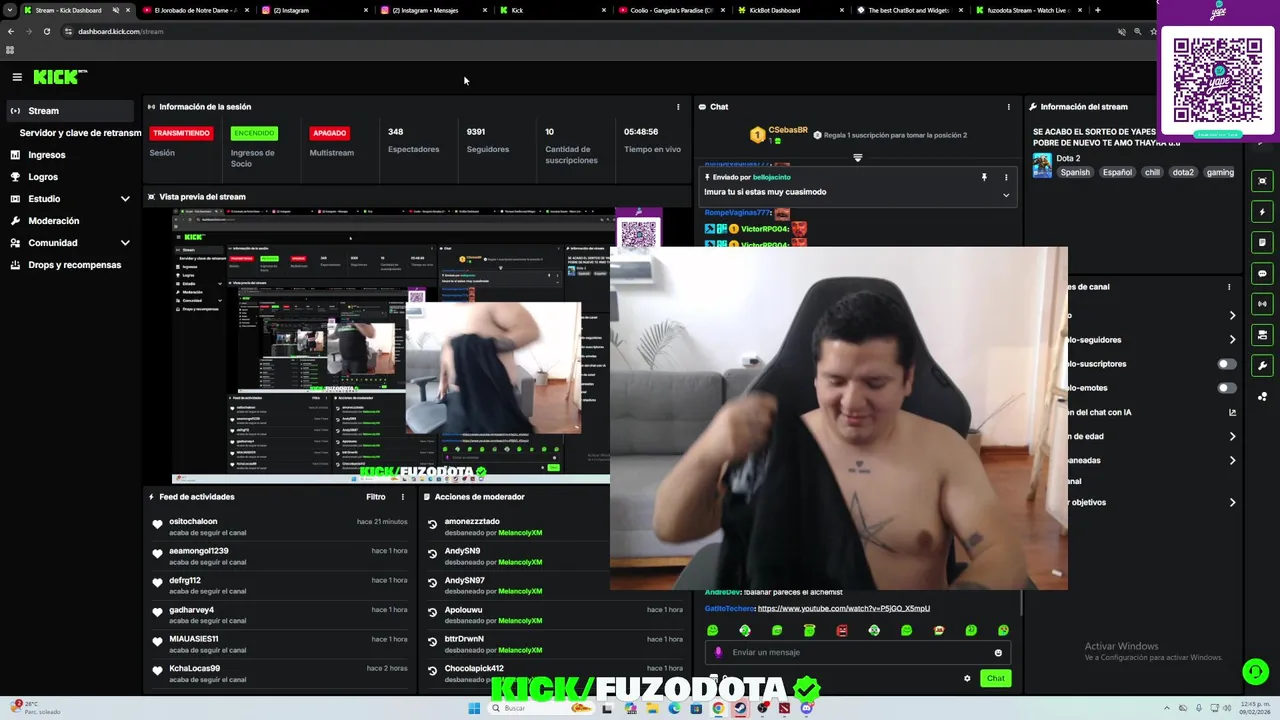Image resolution: width=1280 pixels, height=720 pixels.
Task: Open the pinned message three-dot menu
Action: pyautogui.click(x=1006, y=177)
